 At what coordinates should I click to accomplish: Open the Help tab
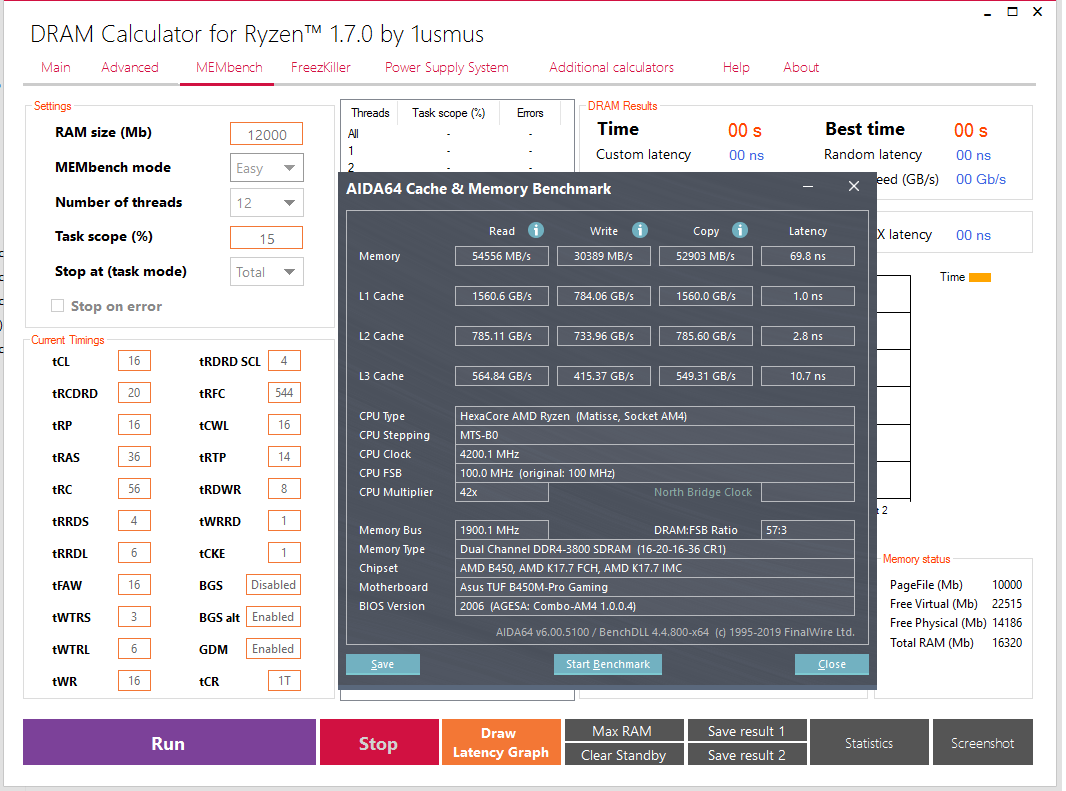(x=736, y=67)
